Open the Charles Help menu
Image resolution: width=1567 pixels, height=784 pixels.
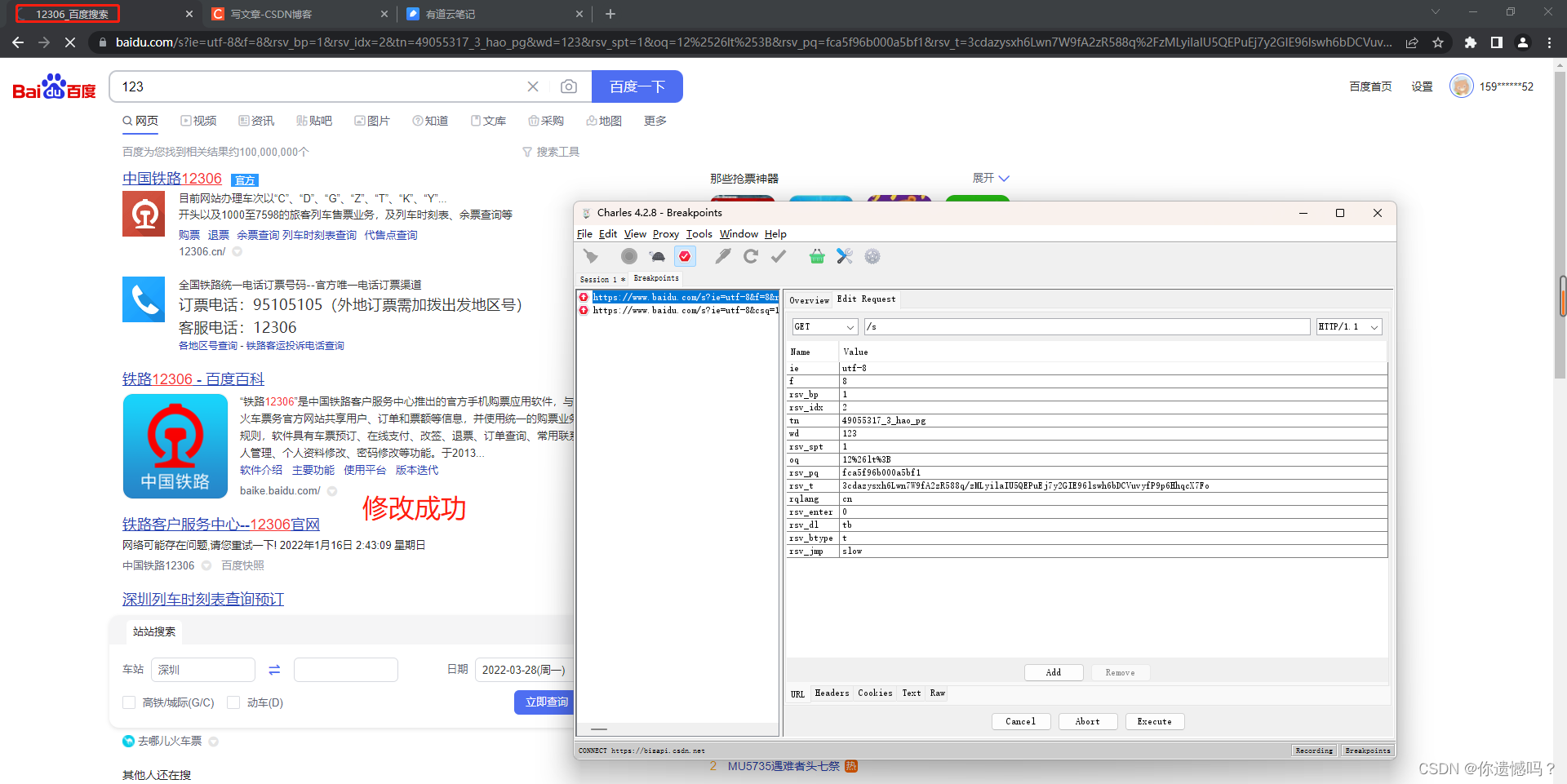pyautogui.click(x=775, y=234)
